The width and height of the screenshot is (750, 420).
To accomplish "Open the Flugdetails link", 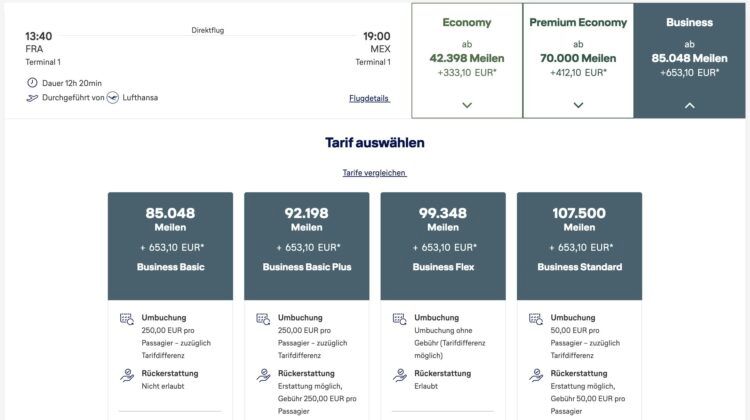I will pos(369,98).
